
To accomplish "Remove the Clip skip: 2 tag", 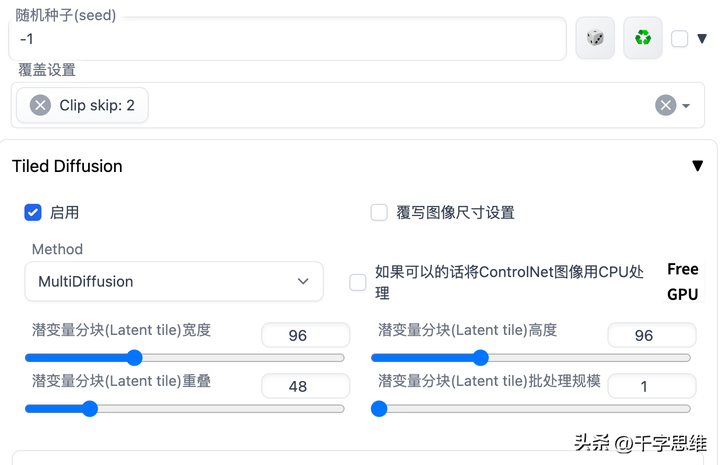I will (x=40, y=106).
